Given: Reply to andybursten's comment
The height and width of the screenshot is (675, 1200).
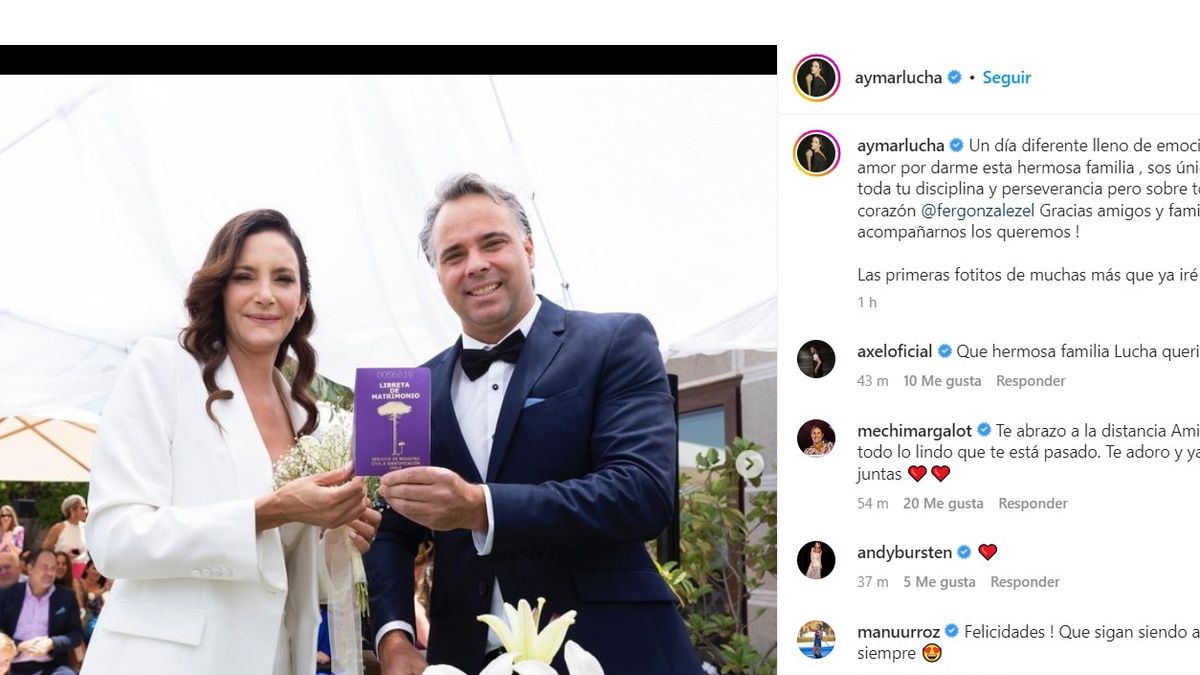Looking at the screenshot, I should [x=1025, y=582].
